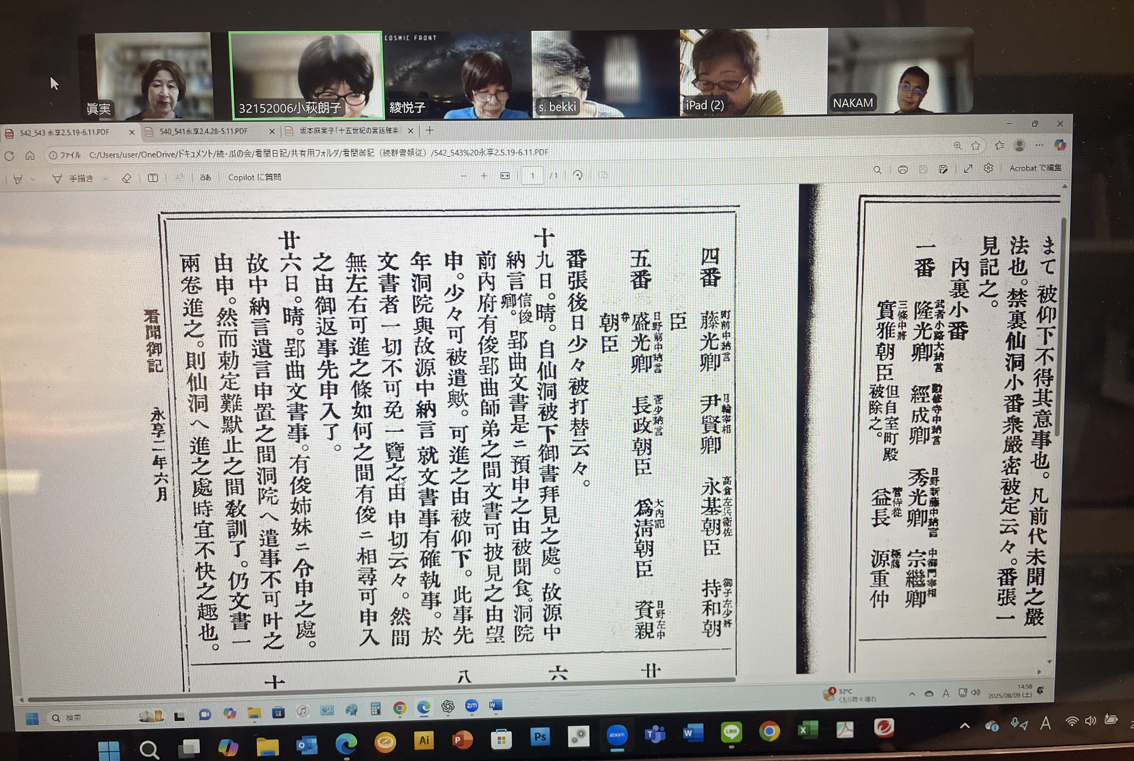Toggle the 手描き drawing tool
The height and width of the screenshot is (761, 1134).
click(73, 179)
